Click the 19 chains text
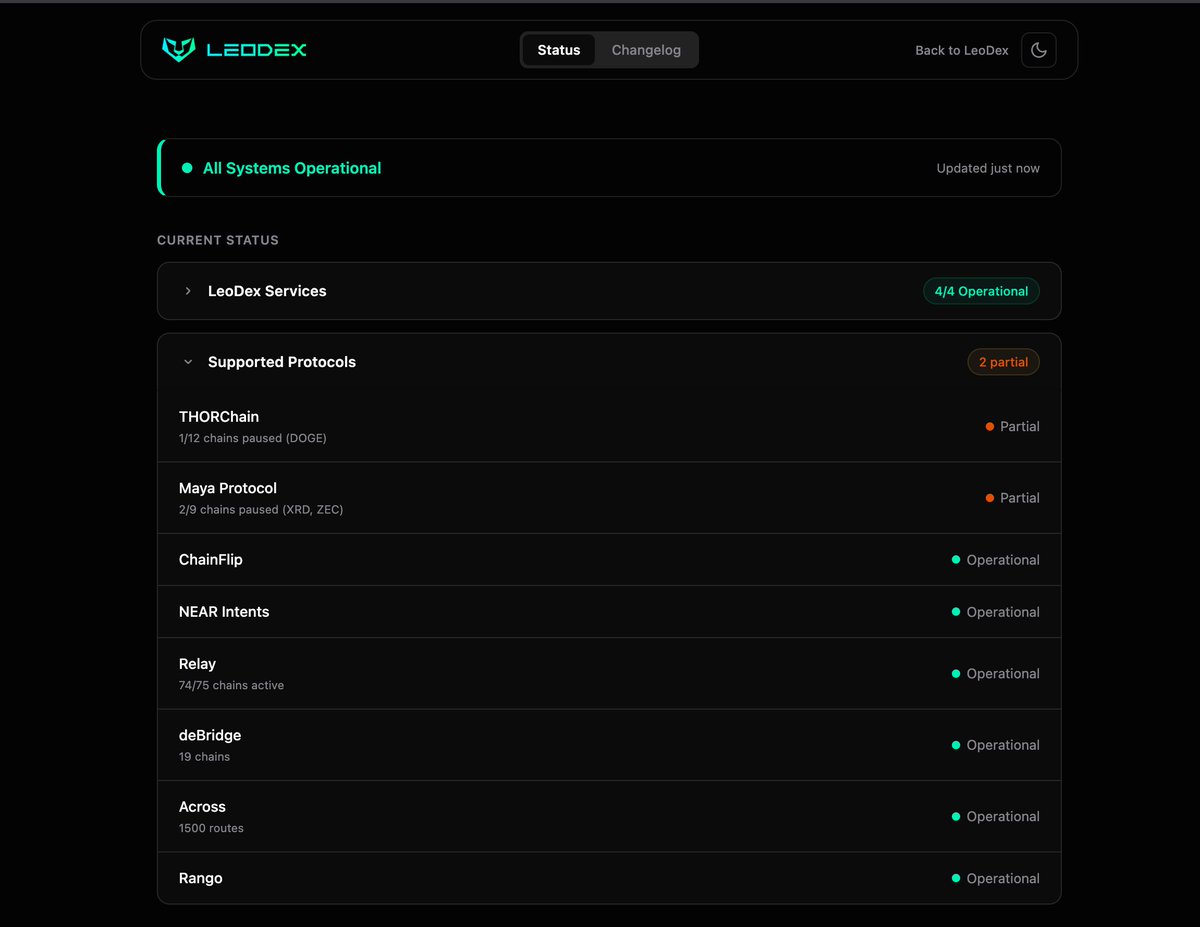 coord(204,757)
